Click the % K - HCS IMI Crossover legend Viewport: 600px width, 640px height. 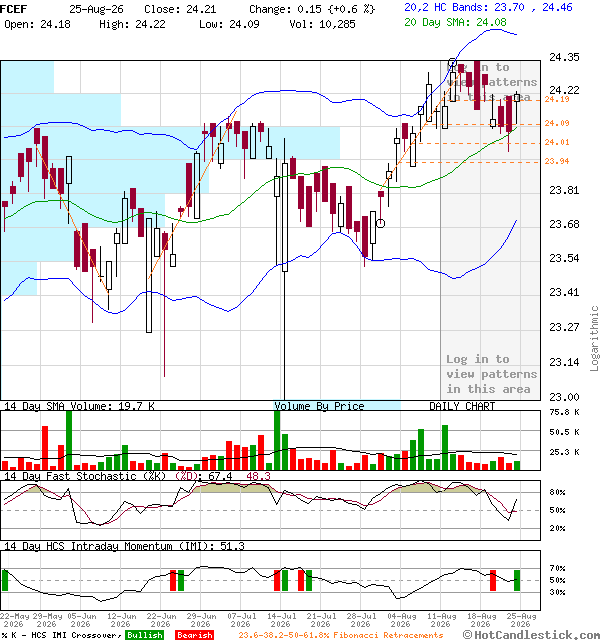61,635
